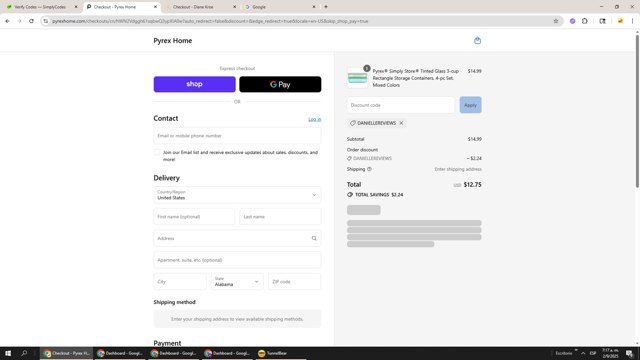Open the Windows Start menu
Image resolution: width=640 pixels, height=360 pixels.
click(x=8, y=353)
